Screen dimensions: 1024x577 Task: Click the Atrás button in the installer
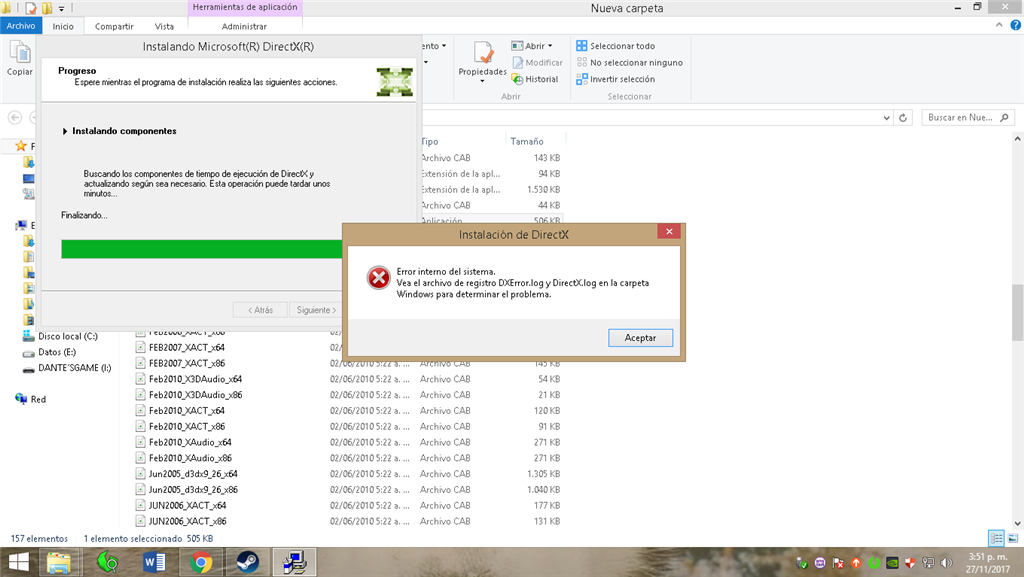(261, 310)
